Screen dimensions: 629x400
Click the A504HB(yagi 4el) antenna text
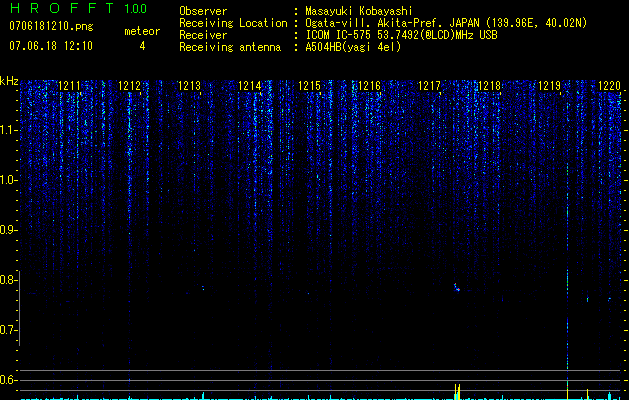point(353,47)
